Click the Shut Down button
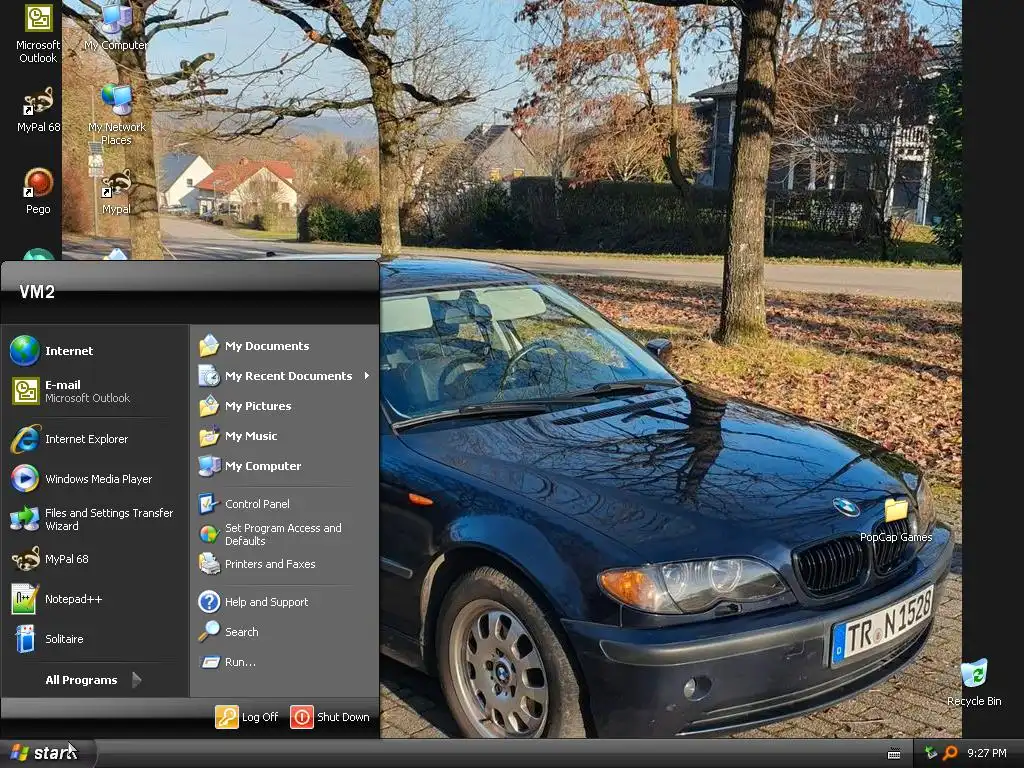 pyautogui.click(x=330, y=717)
